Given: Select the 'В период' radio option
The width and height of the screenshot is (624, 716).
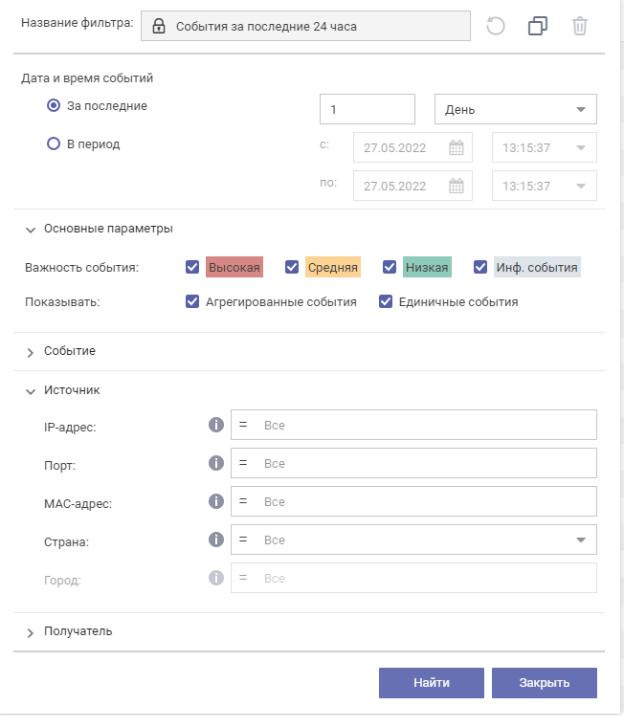Looking at the screenshot, I should (53, 144).
